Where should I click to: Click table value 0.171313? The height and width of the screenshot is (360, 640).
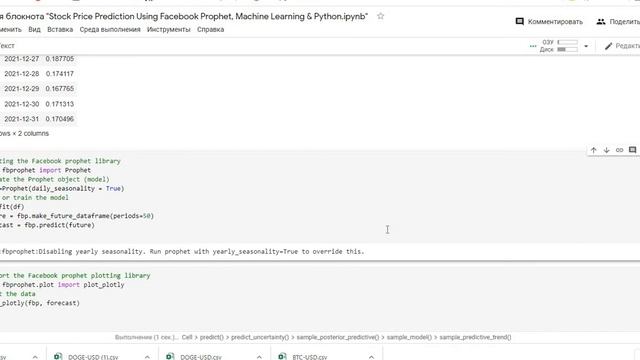60,104
